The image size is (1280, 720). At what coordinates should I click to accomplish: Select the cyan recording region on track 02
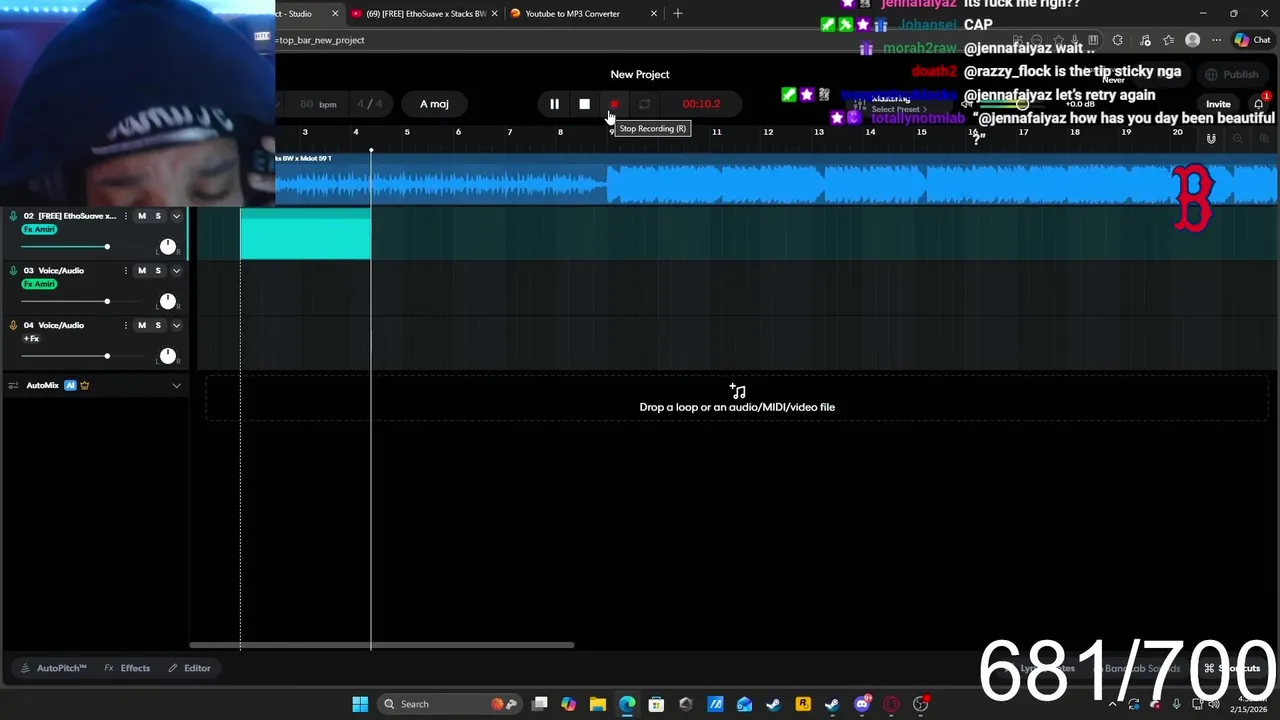tap(305, 234)
